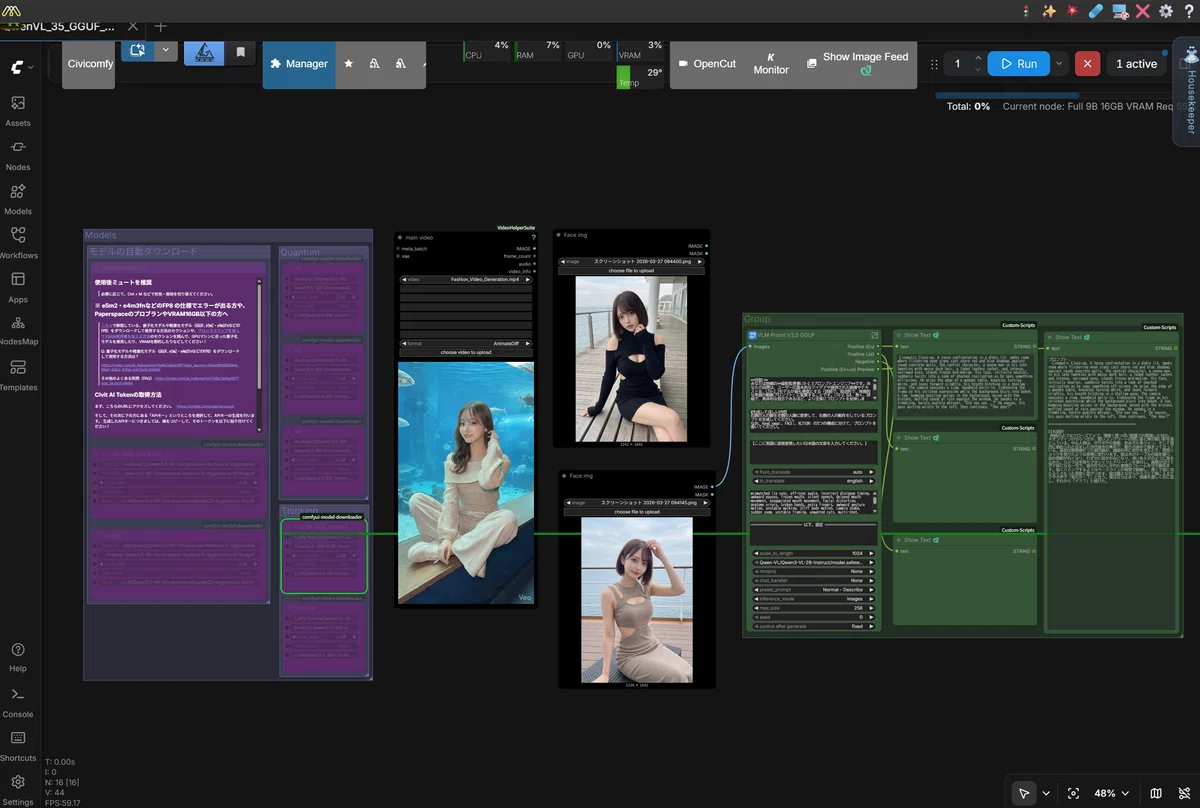Click the 1 active jobs button
Image resolution: width=1200 pixels, height=808 pixels.
click(1136, 63)
